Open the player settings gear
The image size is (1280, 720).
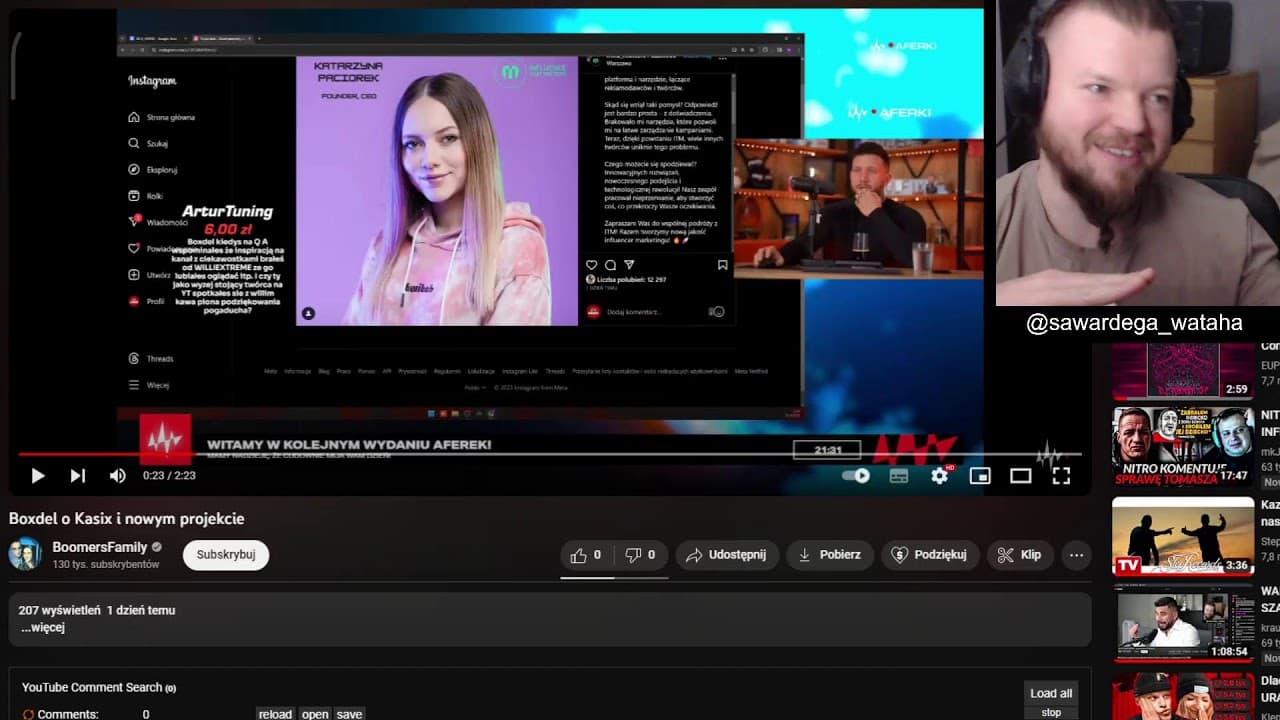[x=940, y=476]
